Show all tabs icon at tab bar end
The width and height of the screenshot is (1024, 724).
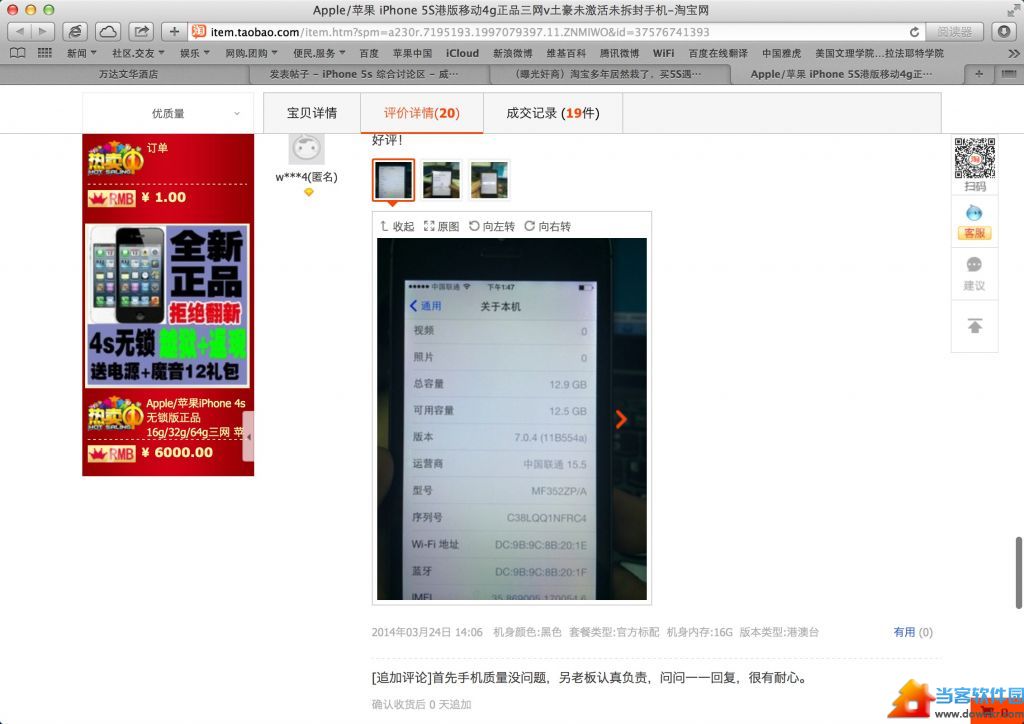click(x=1008, y=74)
